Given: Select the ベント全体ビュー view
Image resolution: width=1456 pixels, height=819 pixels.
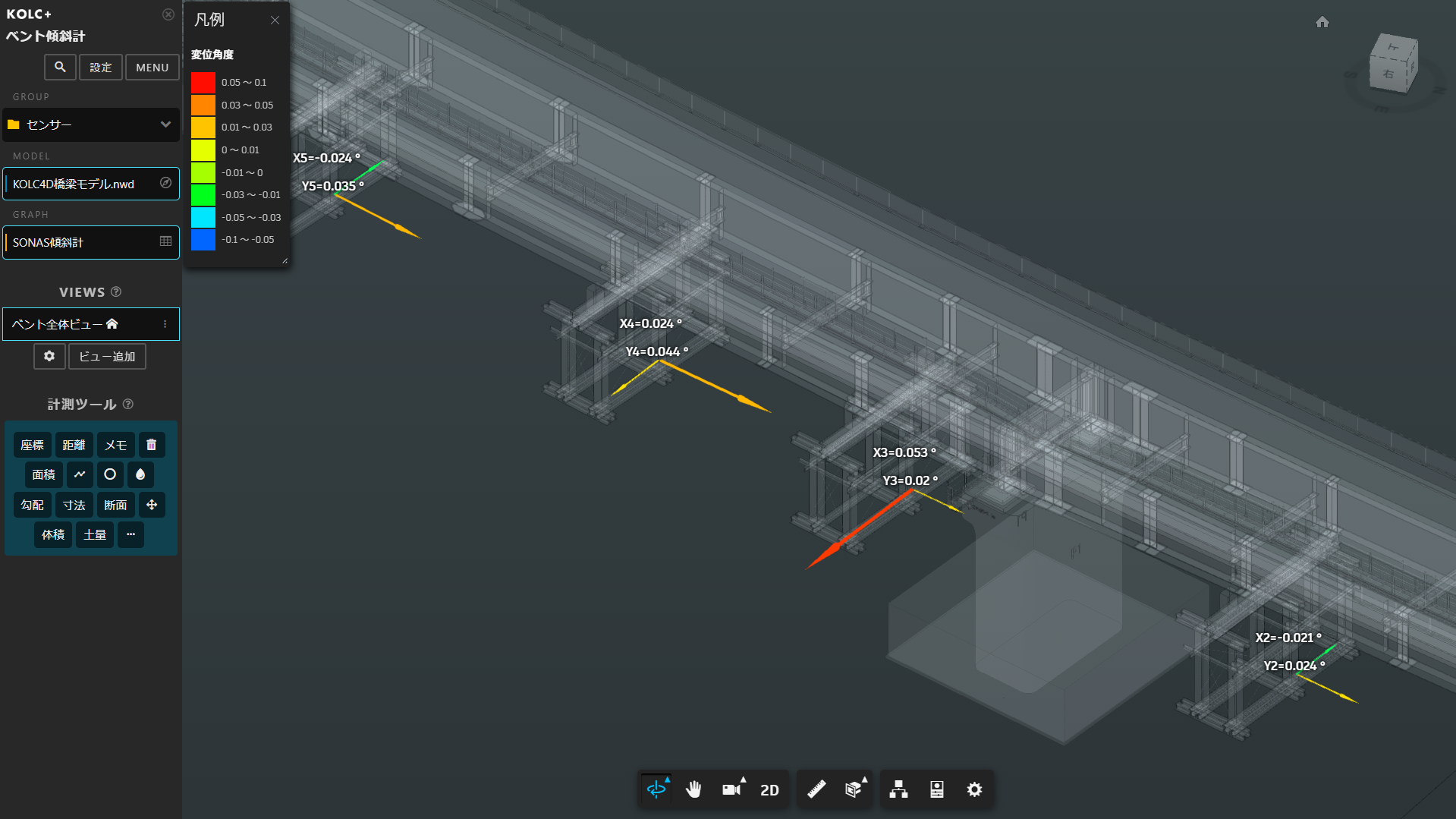Looking at the screenshot, I should tap(91, 324).
